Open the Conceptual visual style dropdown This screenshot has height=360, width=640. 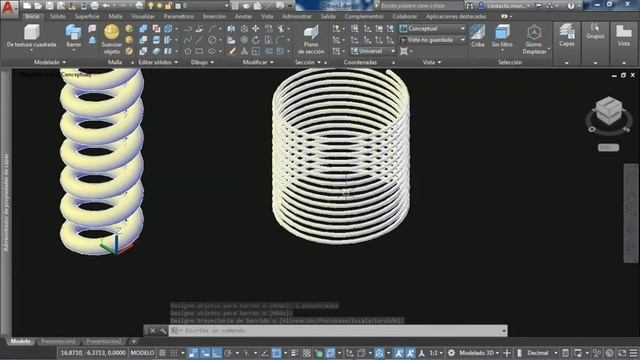pos(432,29)
